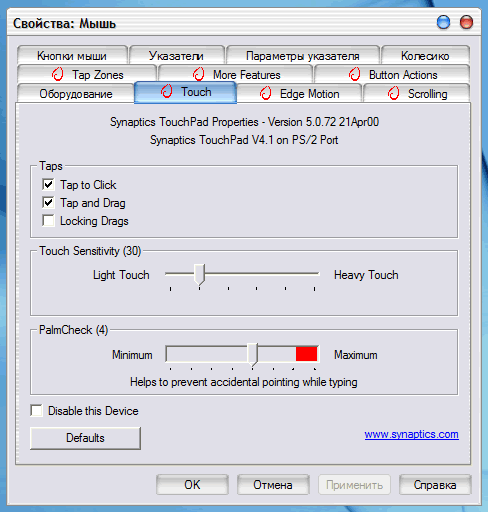Screen dimensions: 488x512
Task: Switch to the Кнопки мыши tab
Action: click(72, 55)
